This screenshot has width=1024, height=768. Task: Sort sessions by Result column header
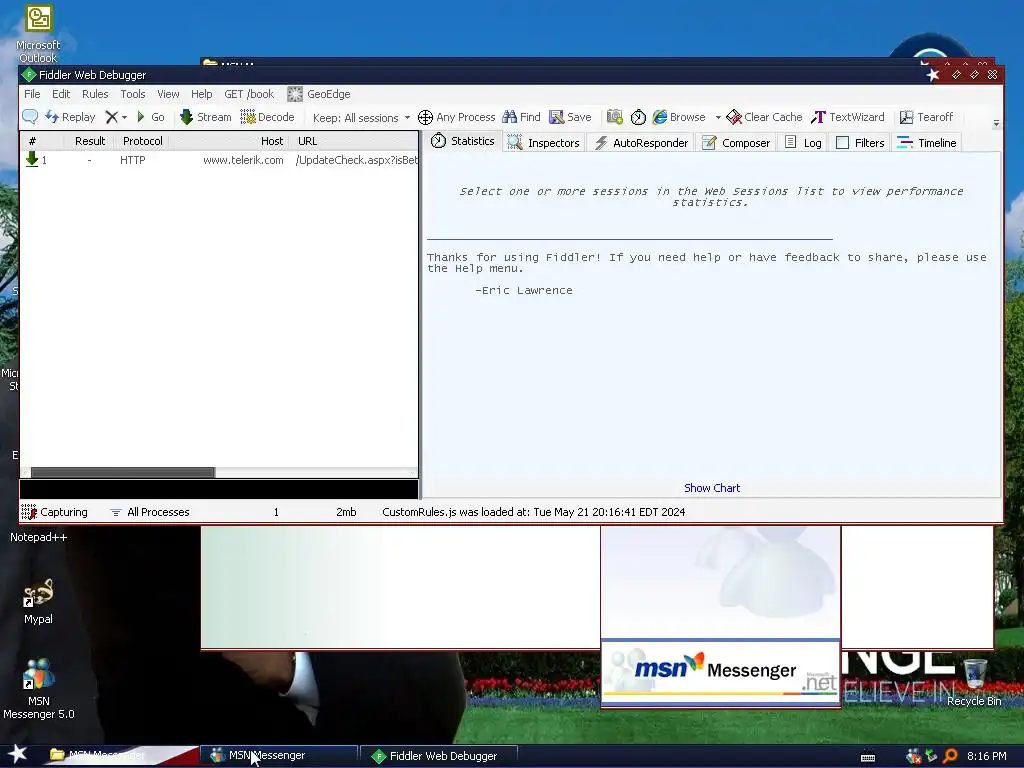[89, 141]
